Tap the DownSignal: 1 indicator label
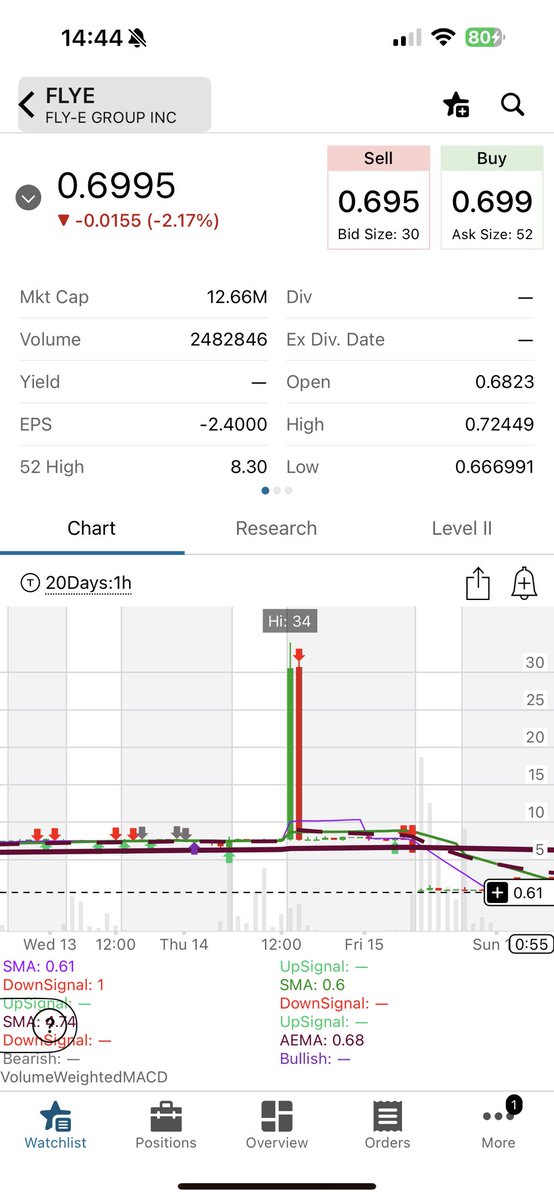The image size is (554, 1200). (54, 985)
